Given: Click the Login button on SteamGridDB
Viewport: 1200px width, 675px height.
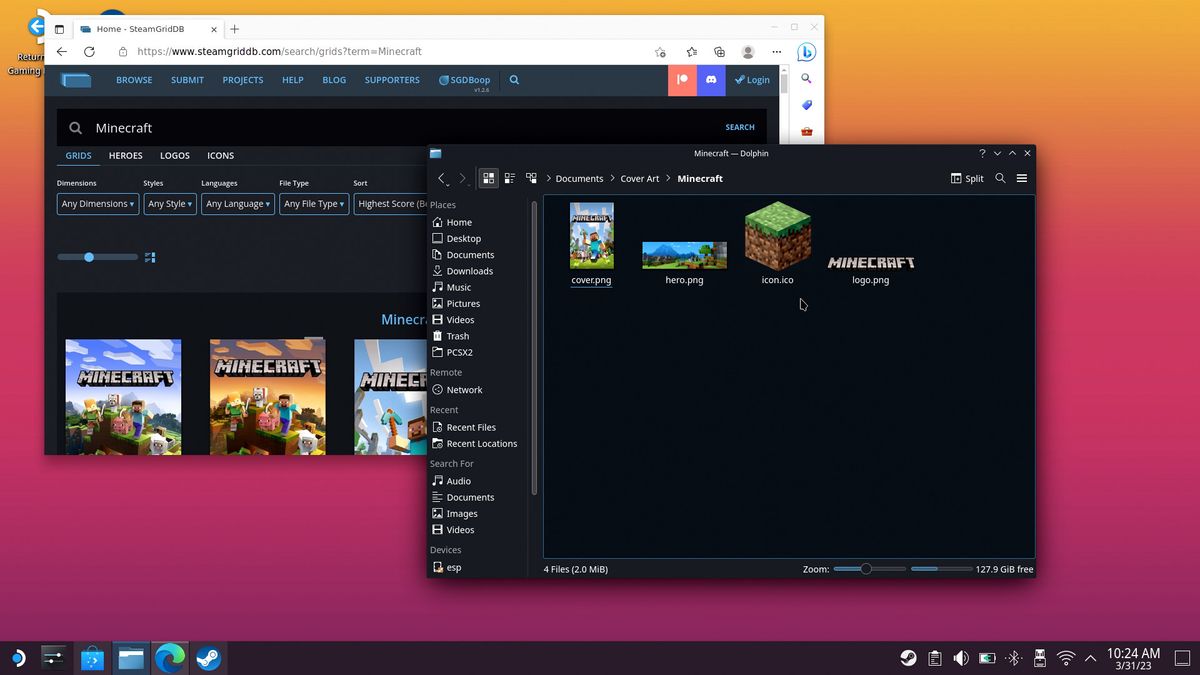Looking at the screenshot, I should [x=751, y=79].
